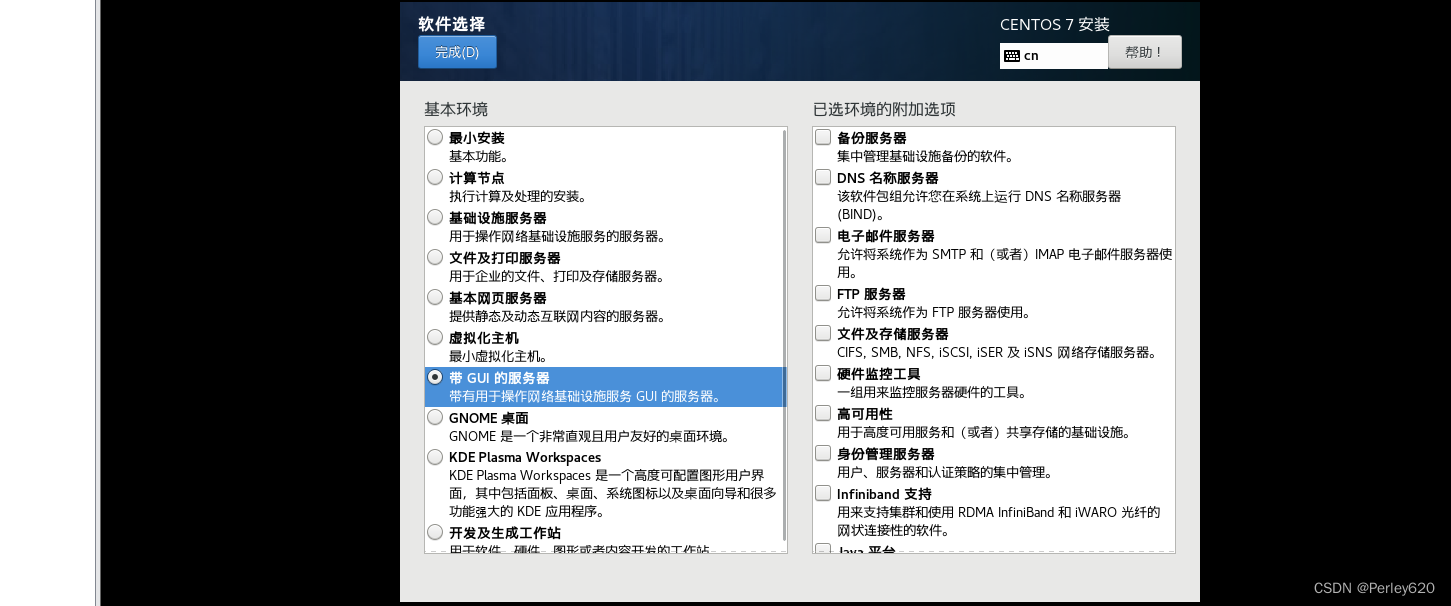Choose the 开发及生成工作站 radio button

coord(435,532)
